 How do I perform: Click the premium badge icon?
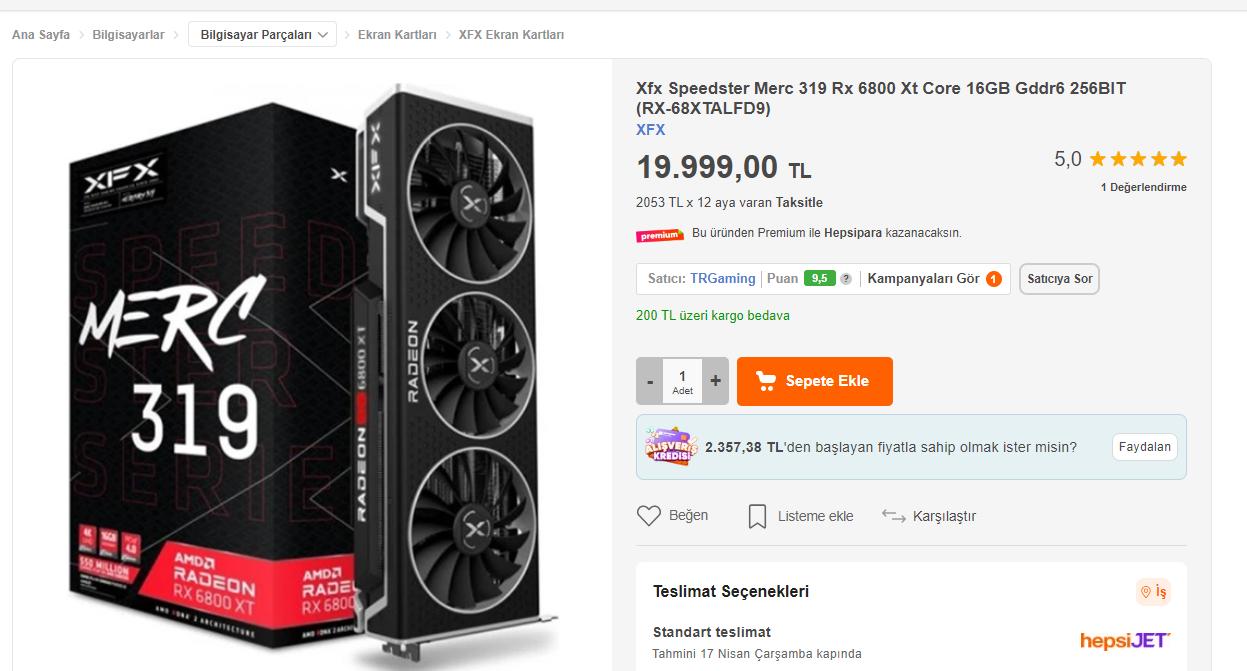coord(660,235)
